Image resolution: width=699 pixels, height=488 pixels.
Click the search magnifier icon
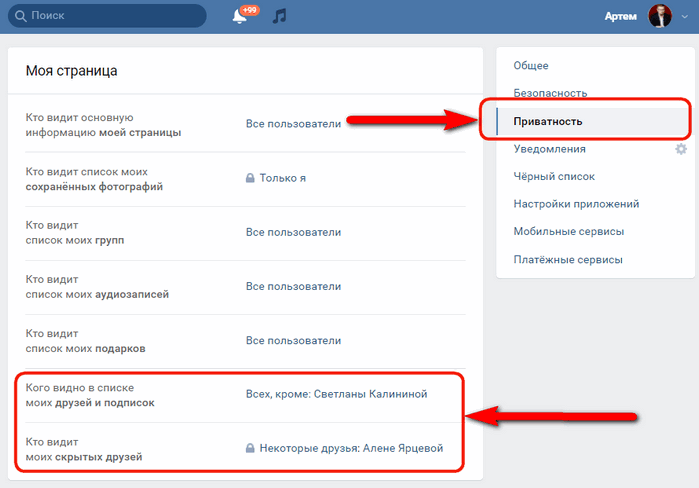21,16
